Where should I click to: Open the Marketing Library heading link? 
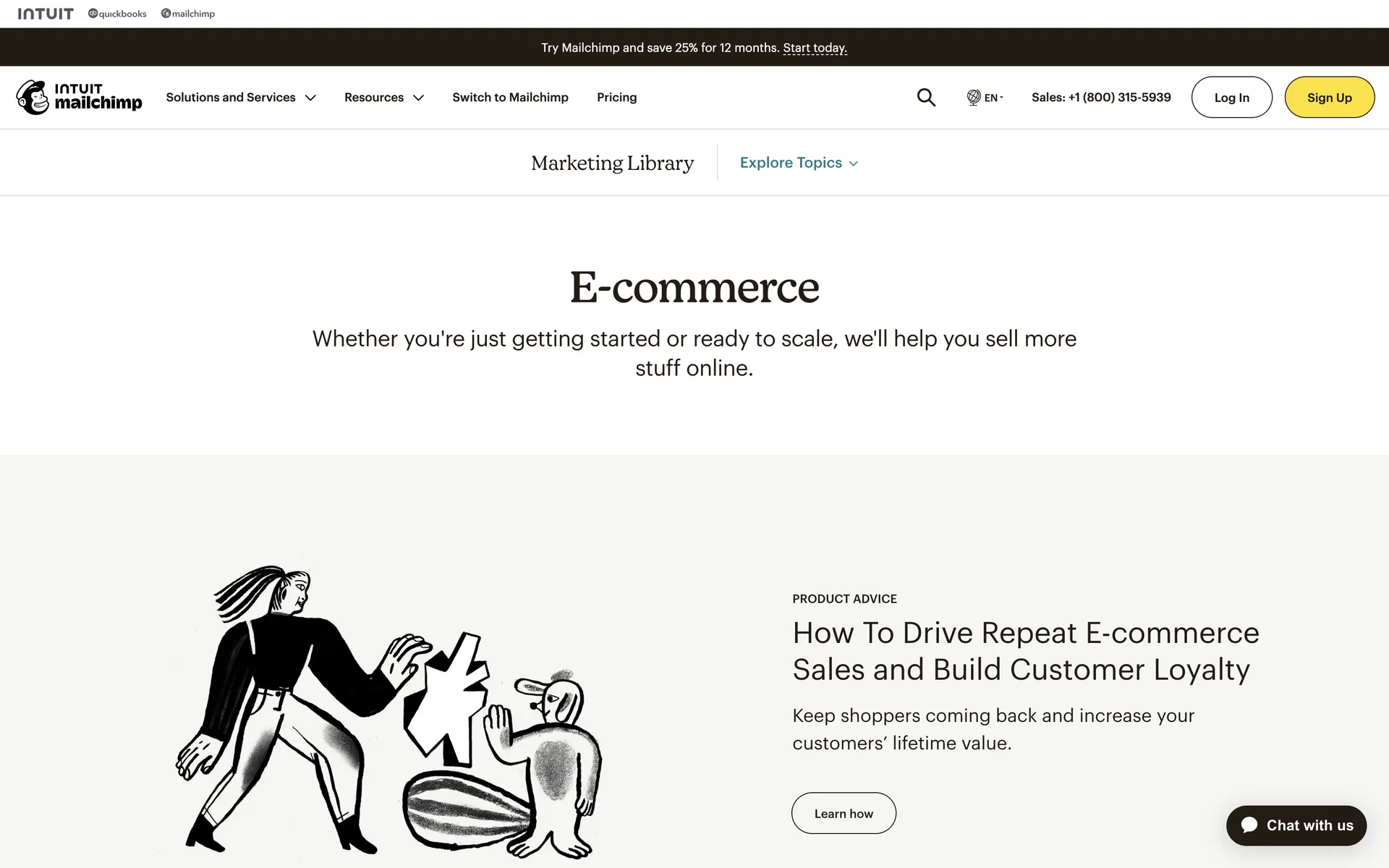612,163
